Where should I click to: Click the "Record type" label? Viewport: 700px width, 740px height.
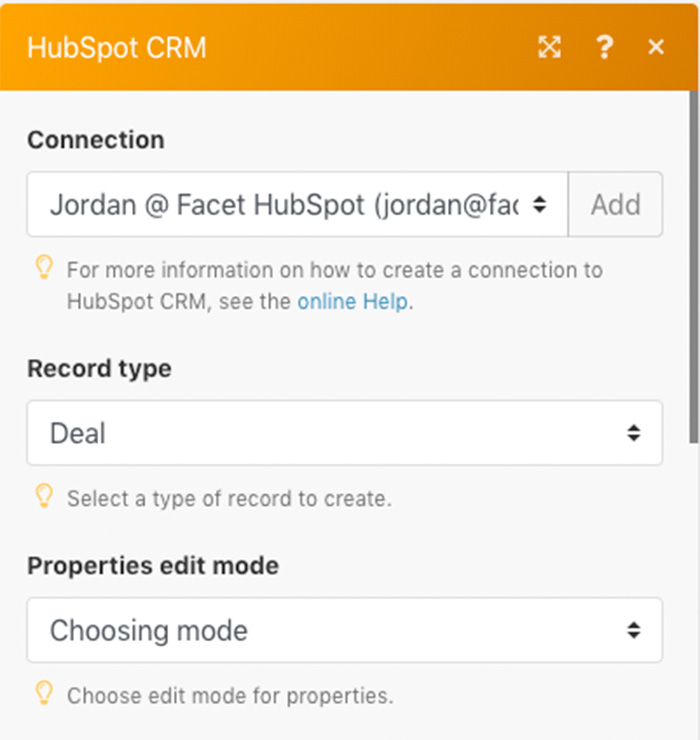[x=99, y=369]
